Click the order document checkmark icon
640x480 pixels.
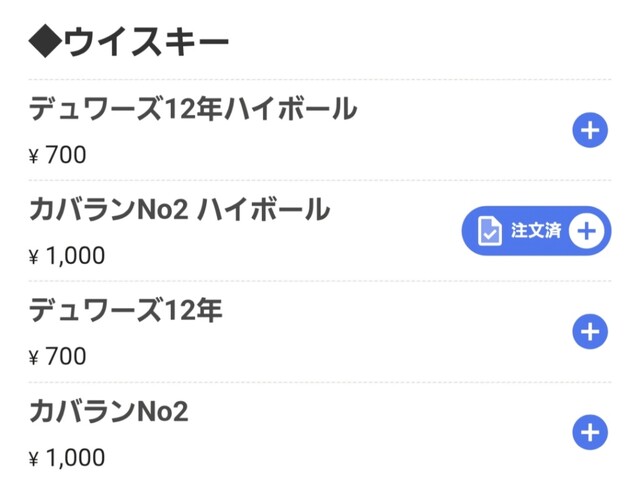pos(490,231)
